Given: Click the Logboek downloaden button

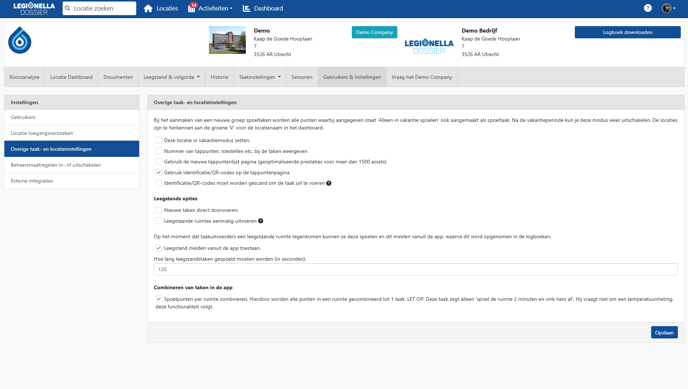Looking at the screenshot, I should point(627,32).
